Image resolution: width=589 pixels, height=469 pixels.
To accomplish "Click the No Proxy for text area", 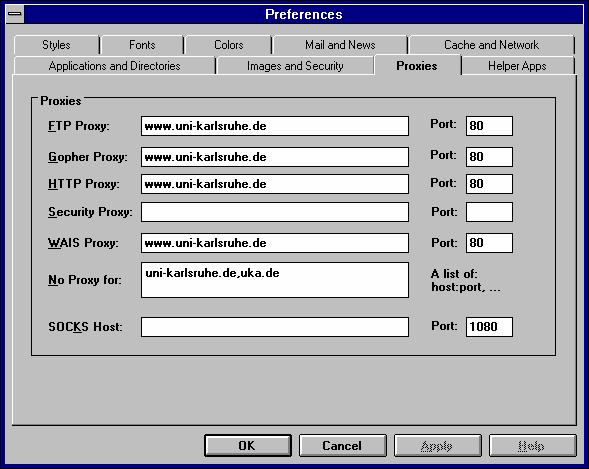I will [x=275, y=280].
